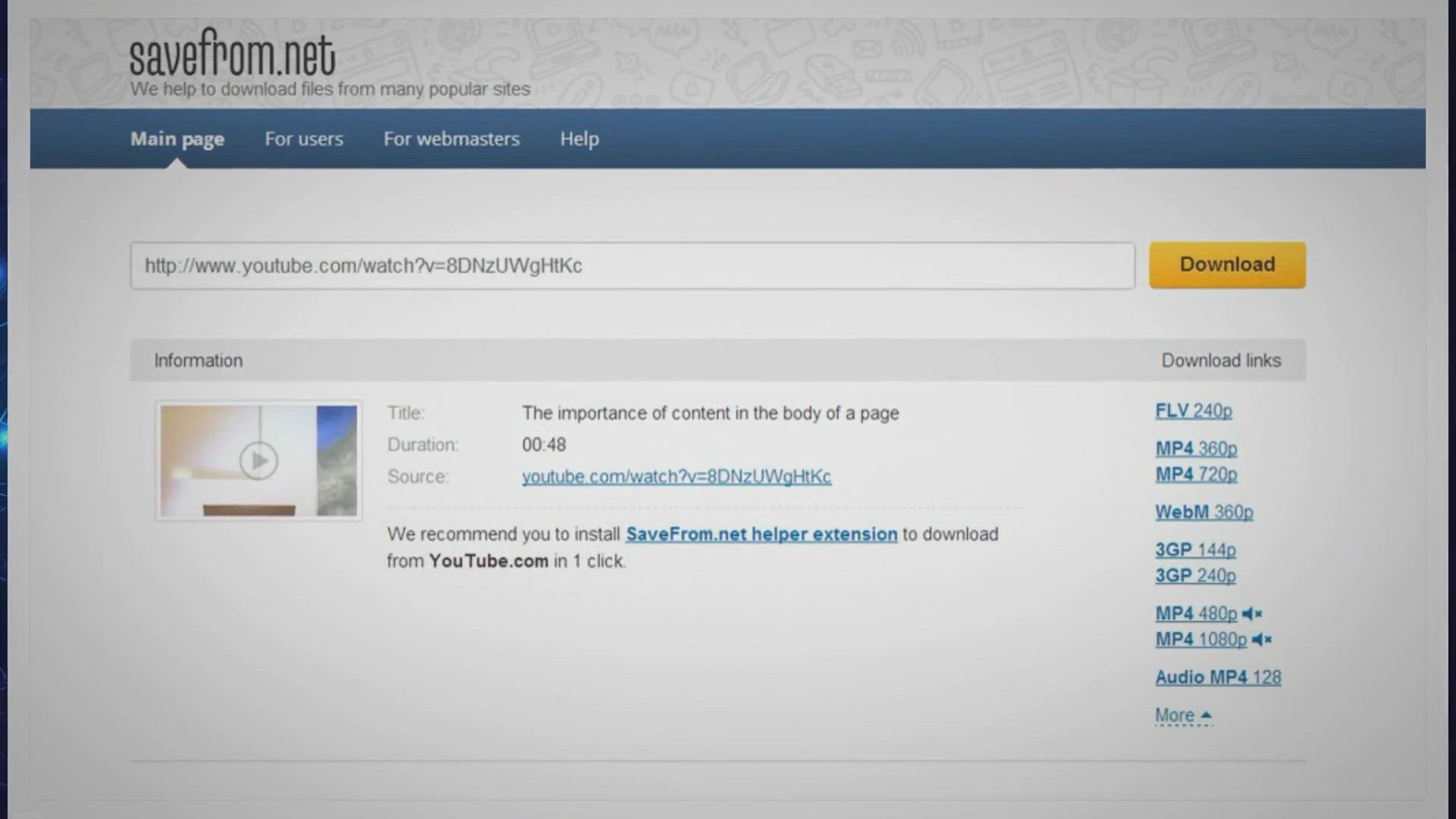Image resolution: width=1456 pixels, height=819 pixels.
Task: Open the Help menu item
Action: [579, 139]
